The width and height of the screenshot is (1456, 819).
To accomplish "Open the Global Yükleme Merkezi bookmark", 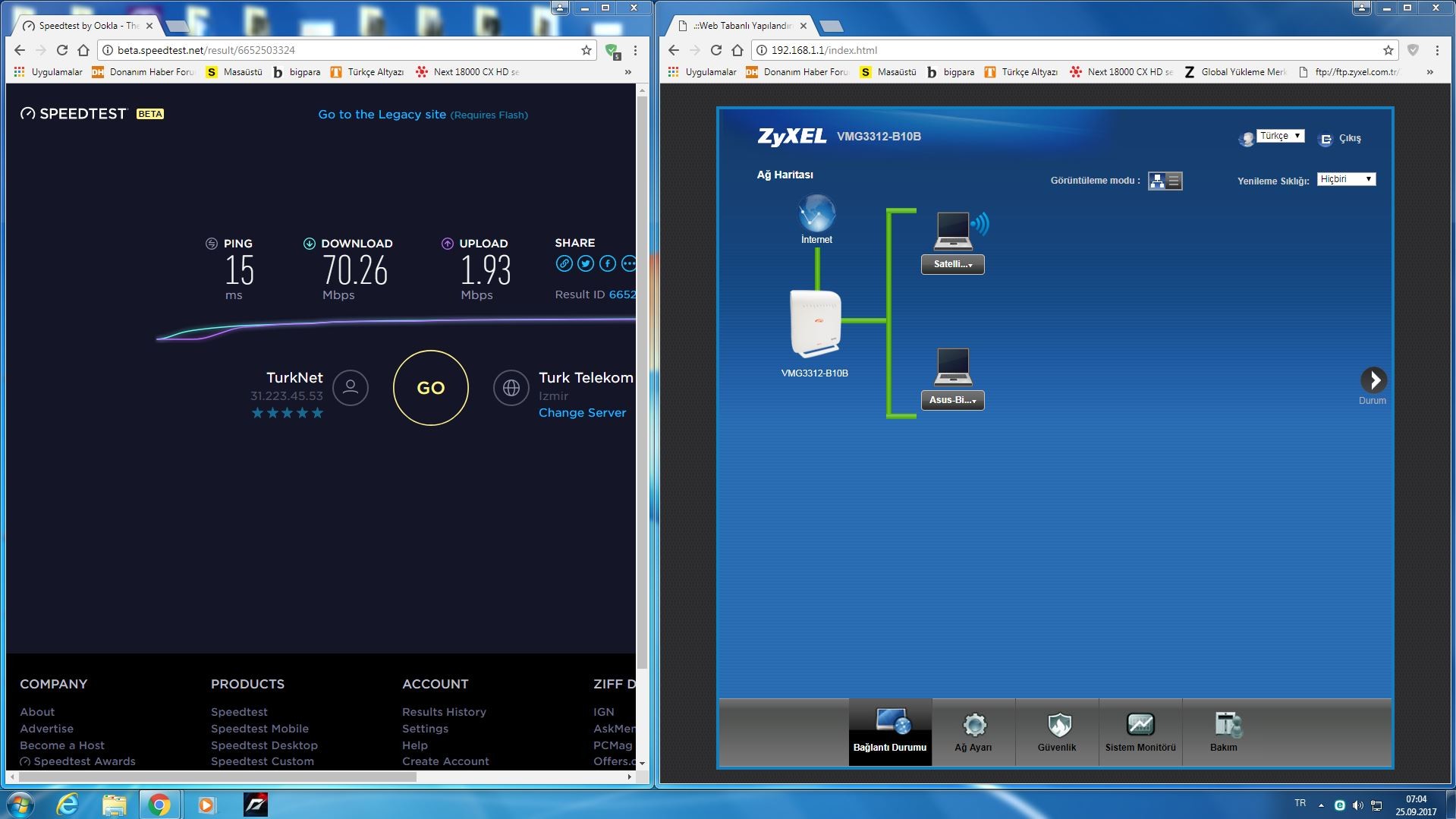I will pyautogui.click(x=1235, y=72).
